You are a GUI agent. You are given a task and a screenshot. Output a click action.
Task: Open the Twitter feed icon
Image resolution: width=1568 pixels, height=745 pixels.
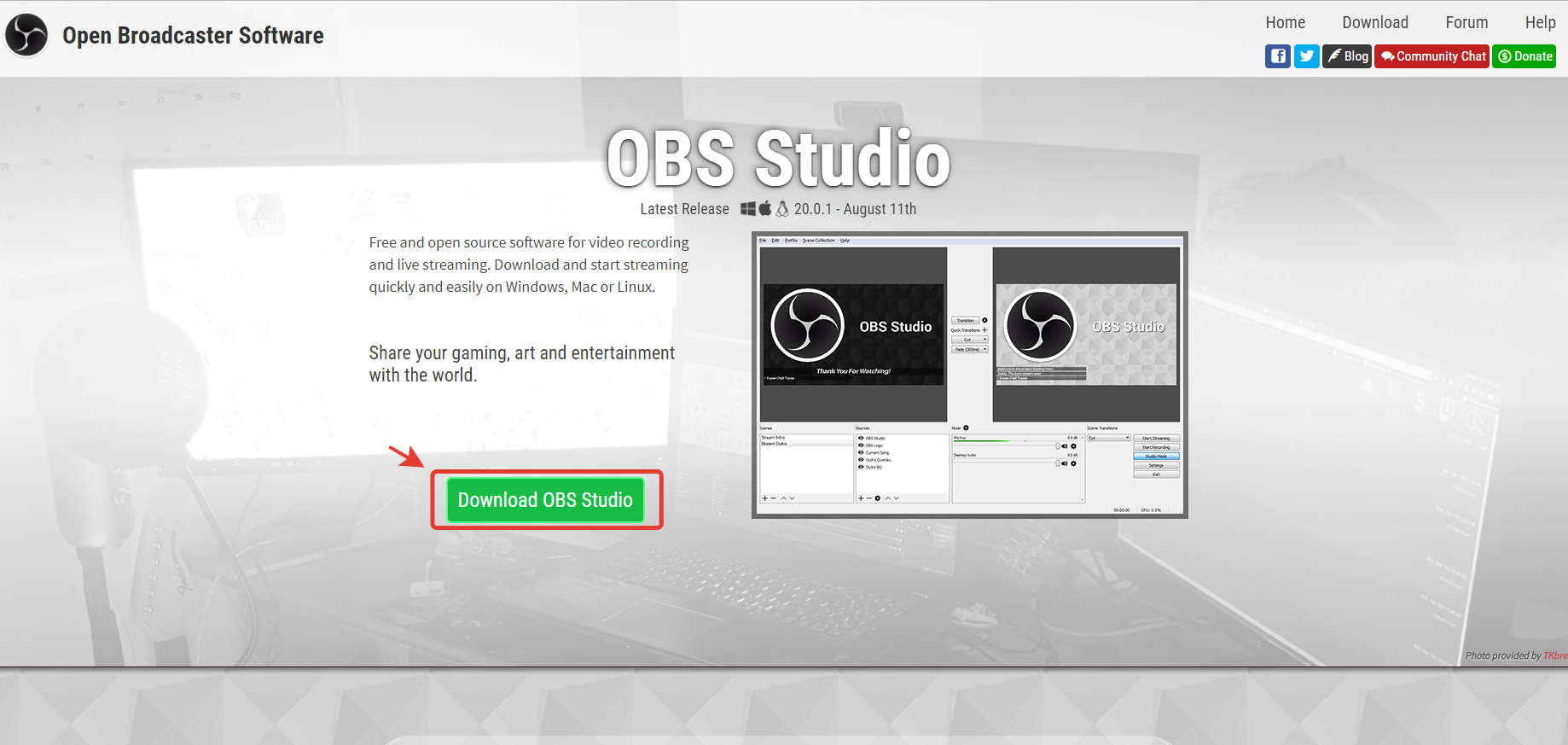tap(1306, 56)
